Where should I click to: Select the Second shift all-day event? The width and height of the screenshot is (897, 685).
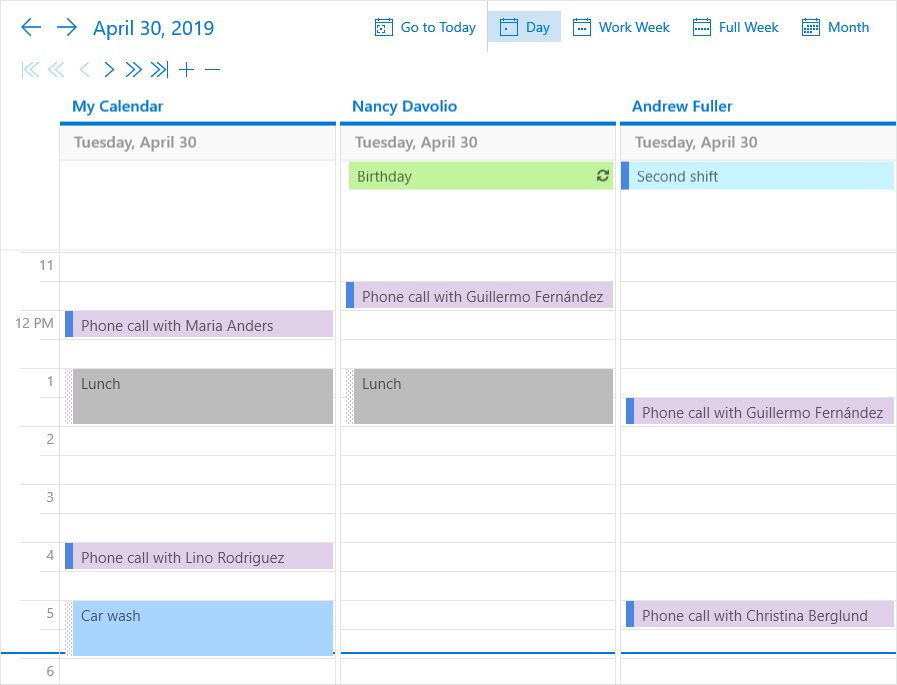(757, 176)
